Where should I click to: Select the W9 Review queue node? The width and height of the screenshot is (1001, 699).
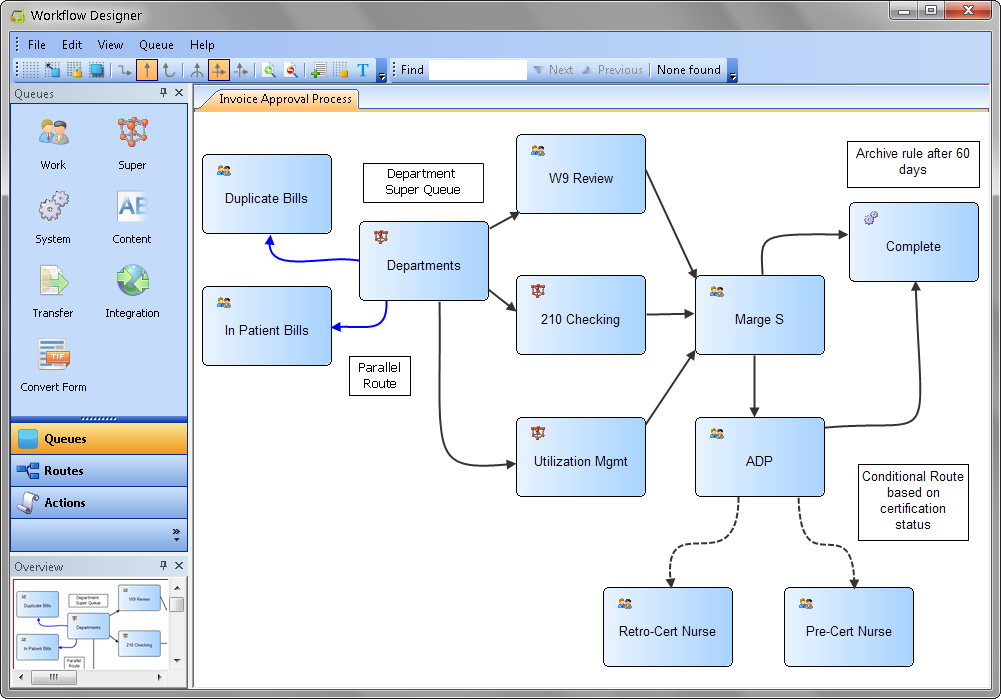point(581,174)
